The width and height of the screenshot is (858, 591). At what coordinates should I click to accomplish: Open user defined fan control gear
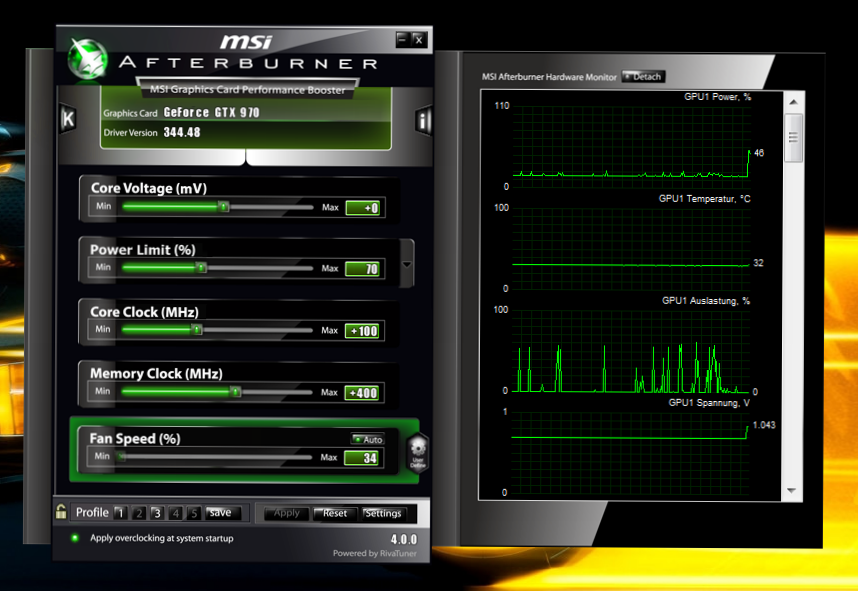418,453
